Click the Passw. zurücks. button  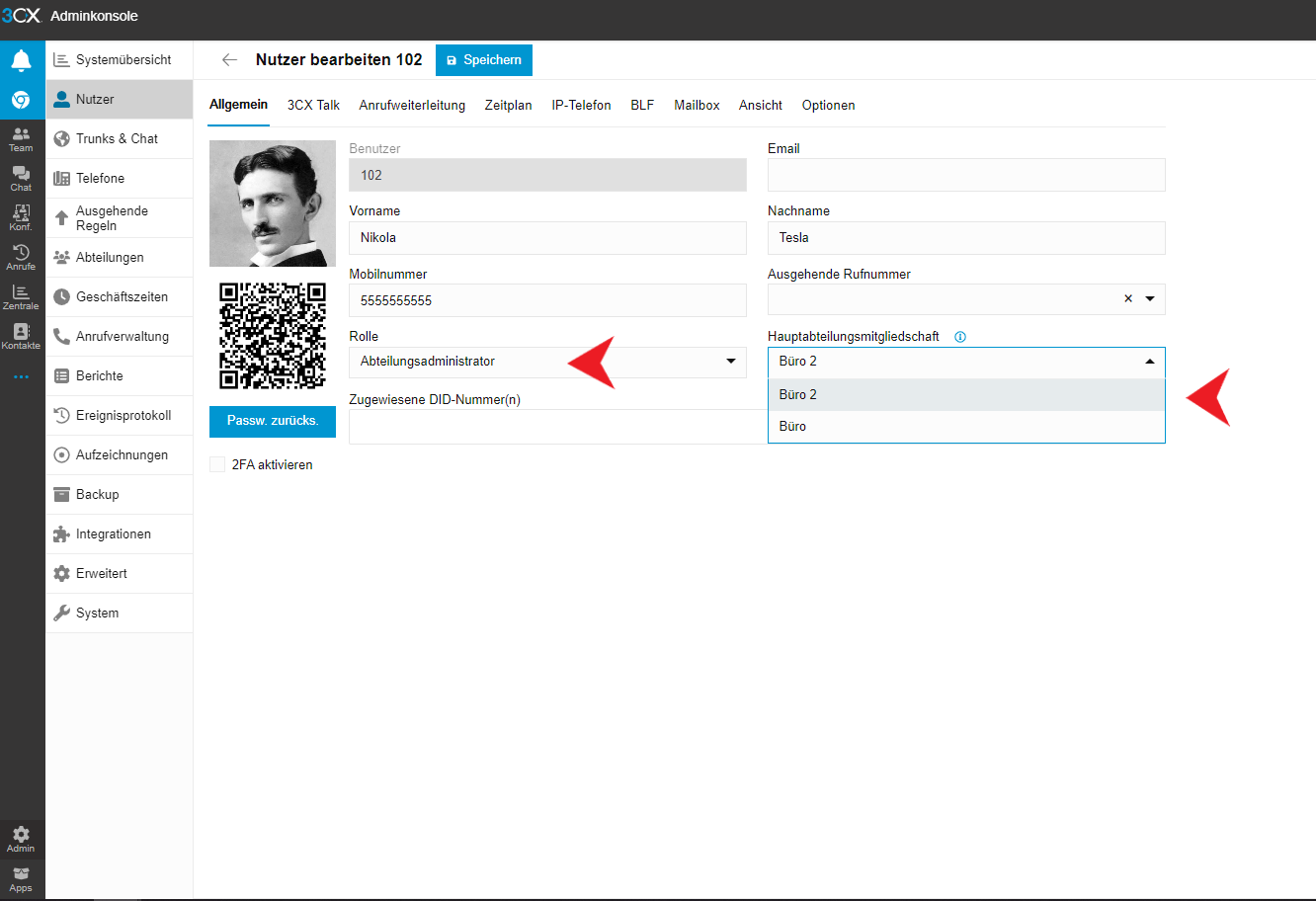(273, 421)
